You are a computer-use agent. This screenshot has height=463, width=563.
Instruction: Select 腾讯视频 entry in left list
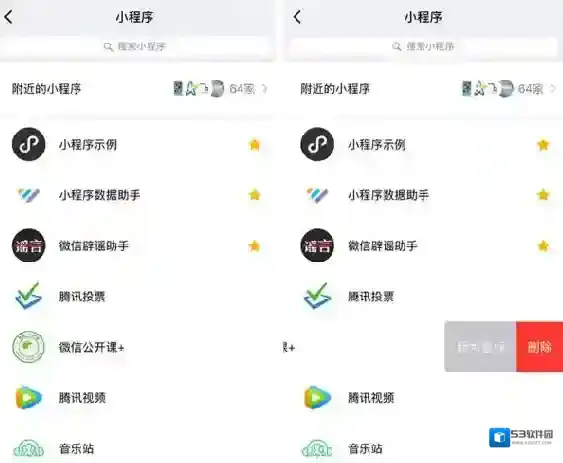coord(138,398)
